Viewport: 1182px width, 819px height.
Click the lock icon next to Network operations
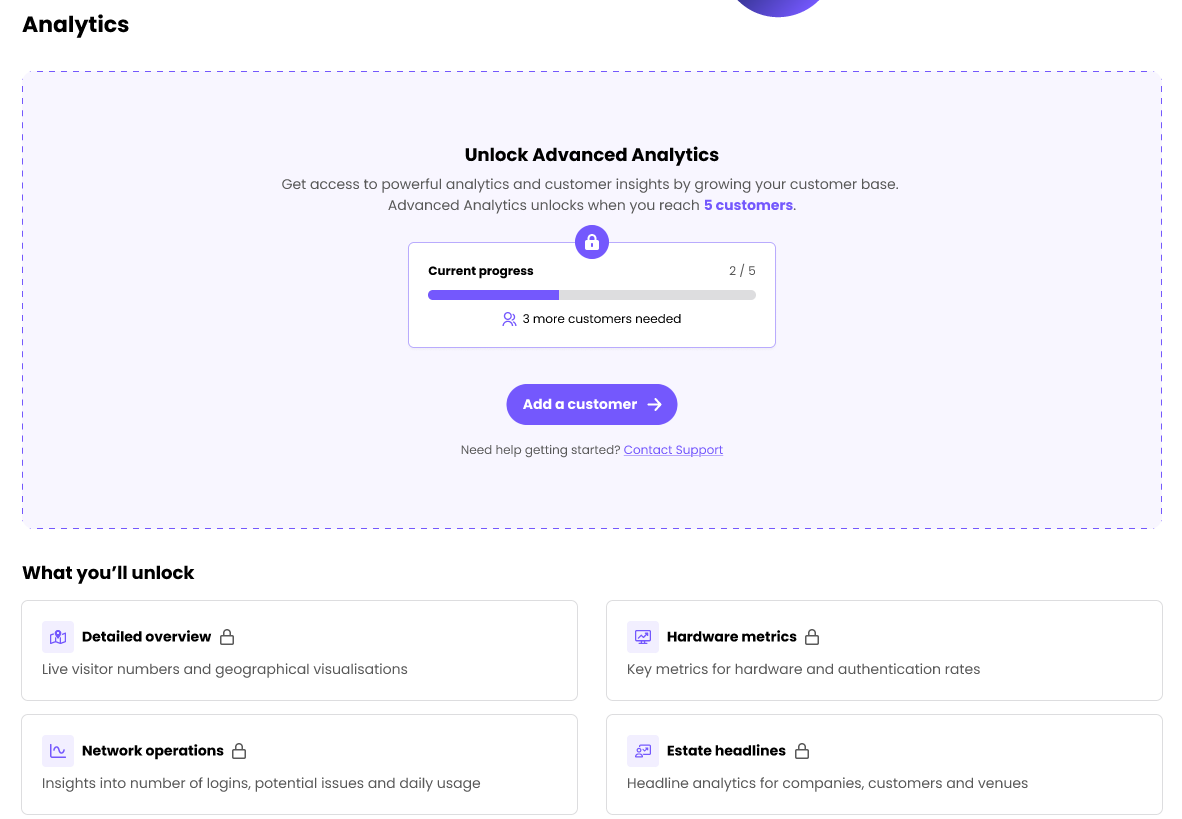pos(239,751)
